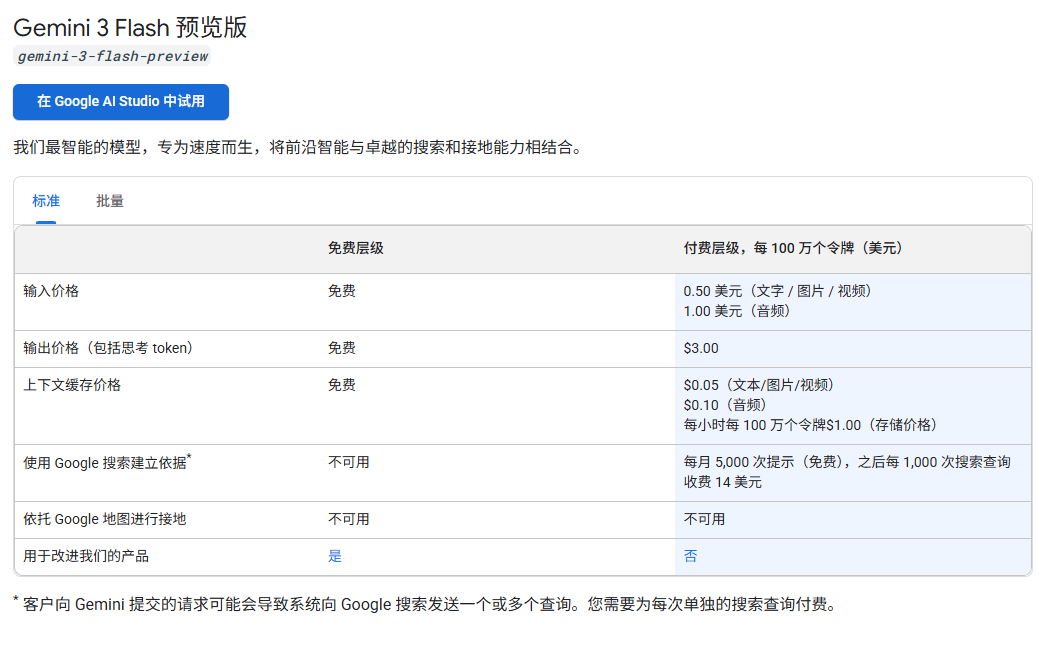Viewport: 1049px width, 651px height.
Task: Click the '依托 Google 地图进行接地' row label
Action: tap(104, 519)
